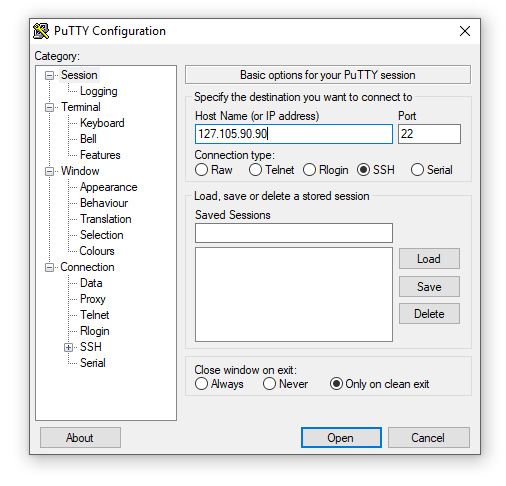Expand the SSH tree node
This screenshot has height=486, width=506.
[x=68, y=348]
